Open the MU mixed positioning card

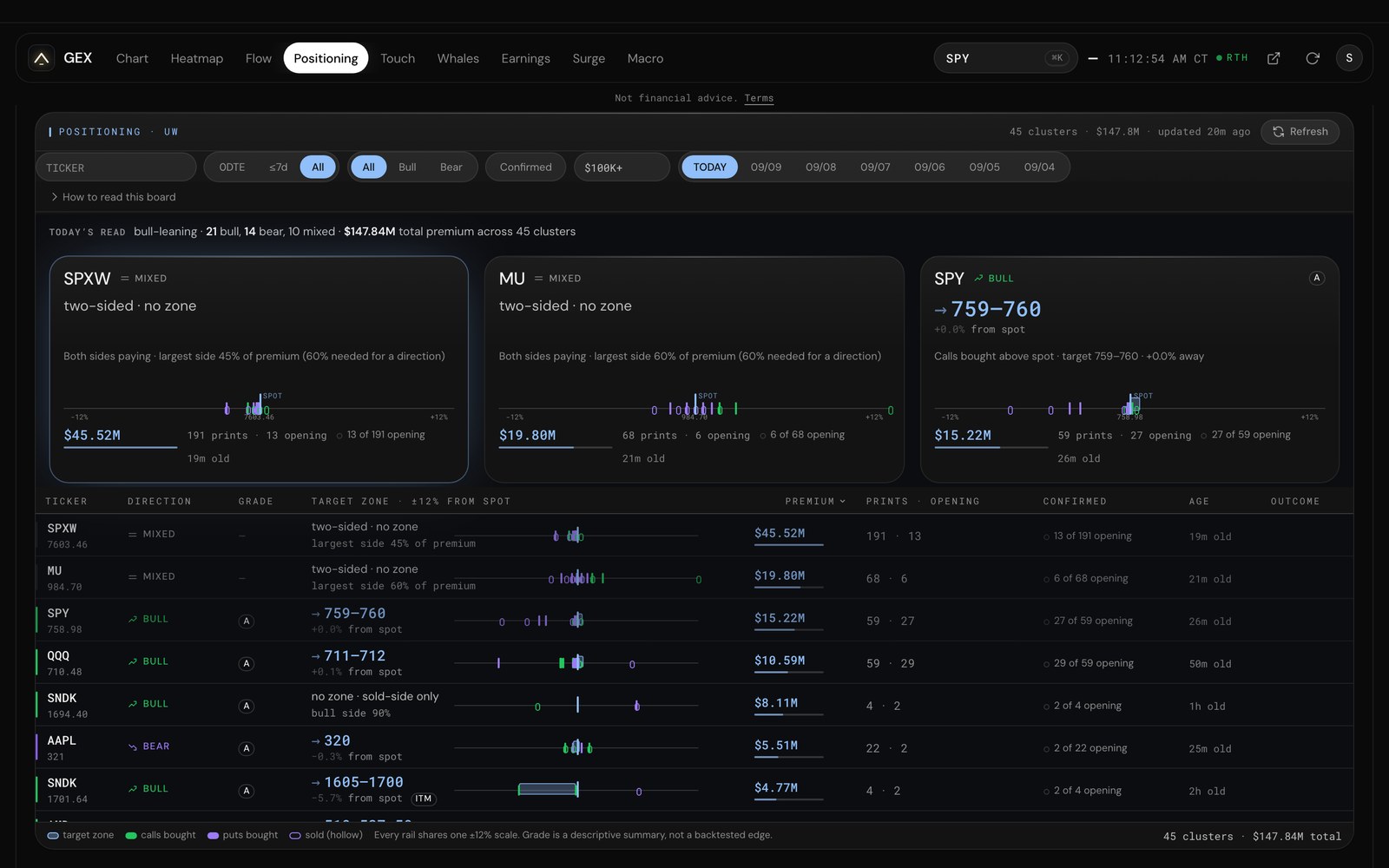(x=694, y=369)
